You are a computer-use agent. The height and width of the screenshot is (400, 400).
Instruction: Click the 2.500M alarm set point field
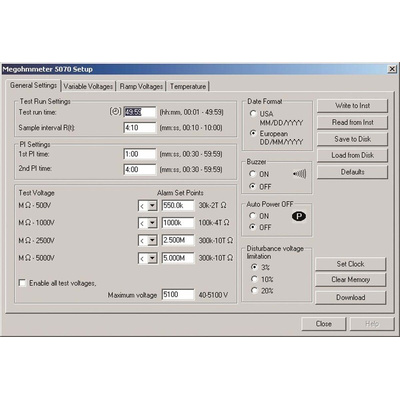click(x=178, y=240)
